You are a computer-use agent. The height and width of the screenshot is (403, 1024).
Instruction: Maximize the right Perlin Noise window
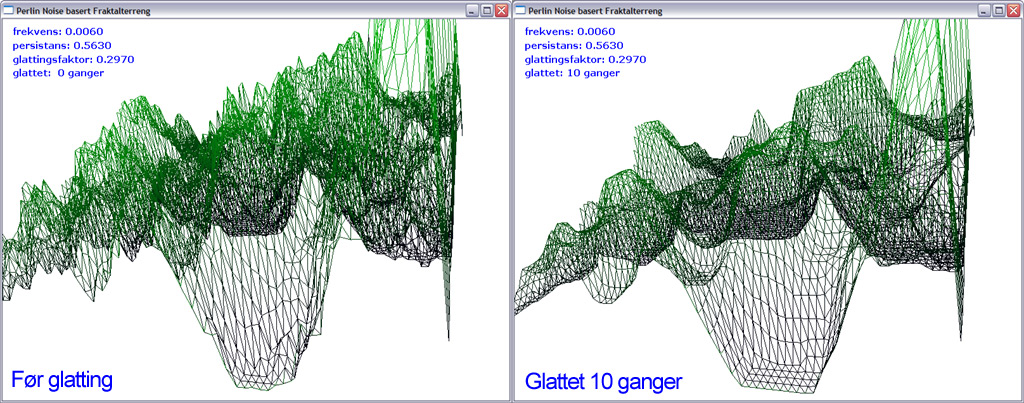coord(999,10)
